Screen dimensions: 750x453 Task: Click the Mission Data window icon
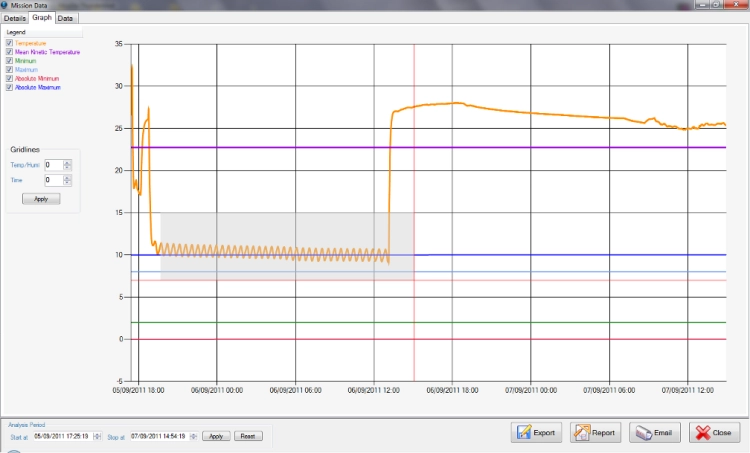point(6,5)
